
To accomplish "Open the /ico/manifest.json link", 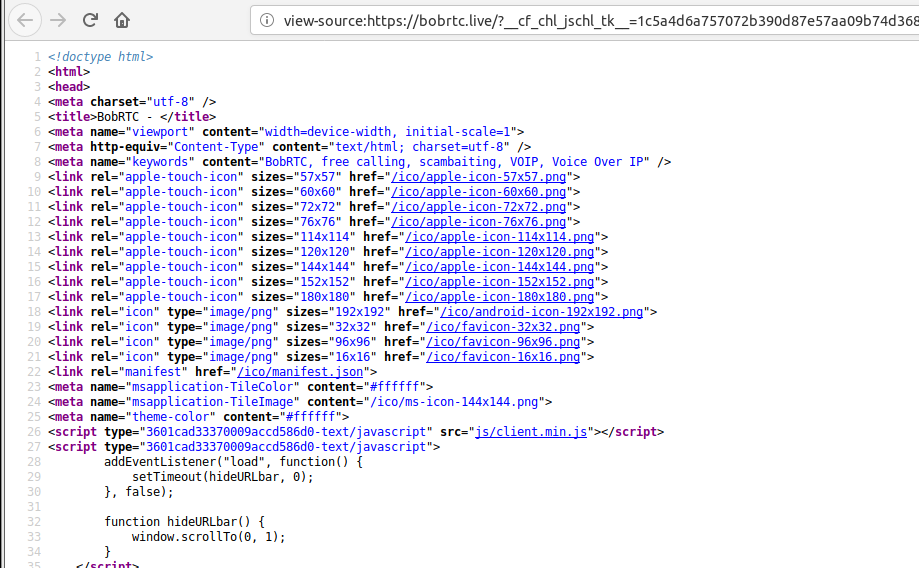I will 300,372.
